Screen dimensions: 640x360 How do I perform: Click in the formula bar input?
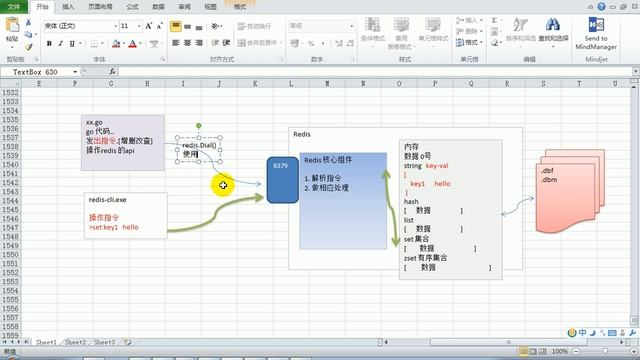pyautogui.click(x=375, y=72)
